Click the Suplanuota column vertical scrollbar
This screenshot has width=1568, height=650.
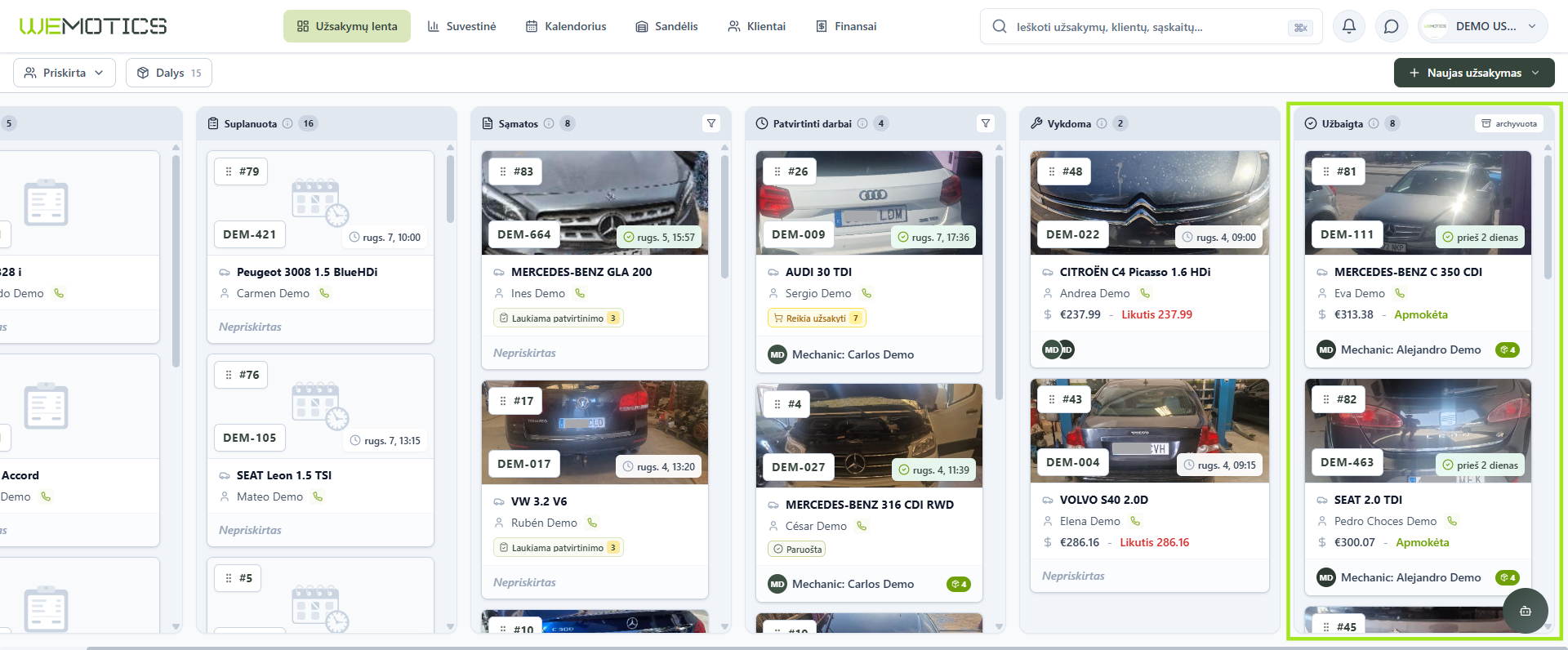pyautogui.click(x=450, y=189)
